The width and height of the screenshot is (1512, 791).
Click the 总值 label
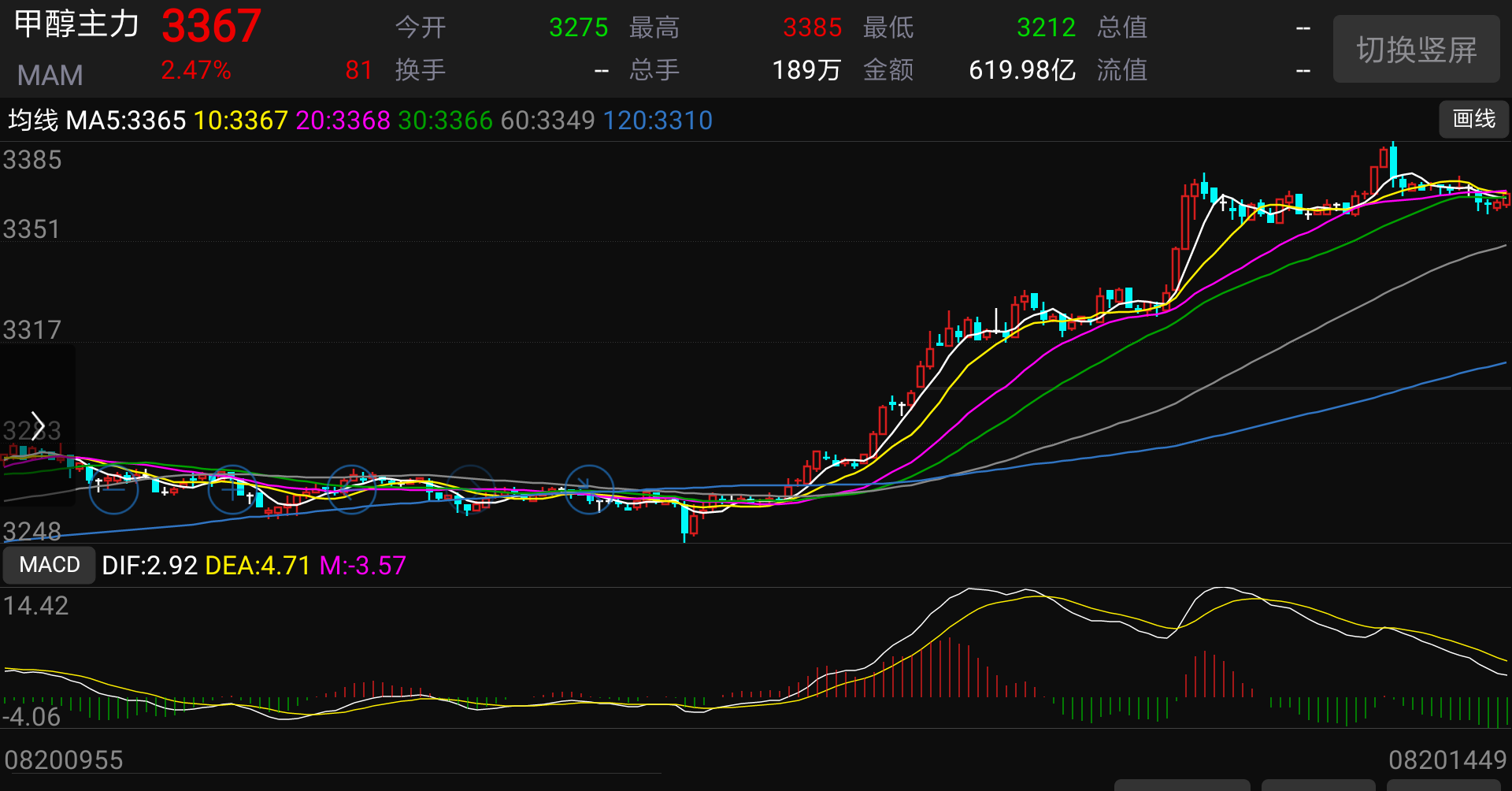click(x=1122, y=28)
